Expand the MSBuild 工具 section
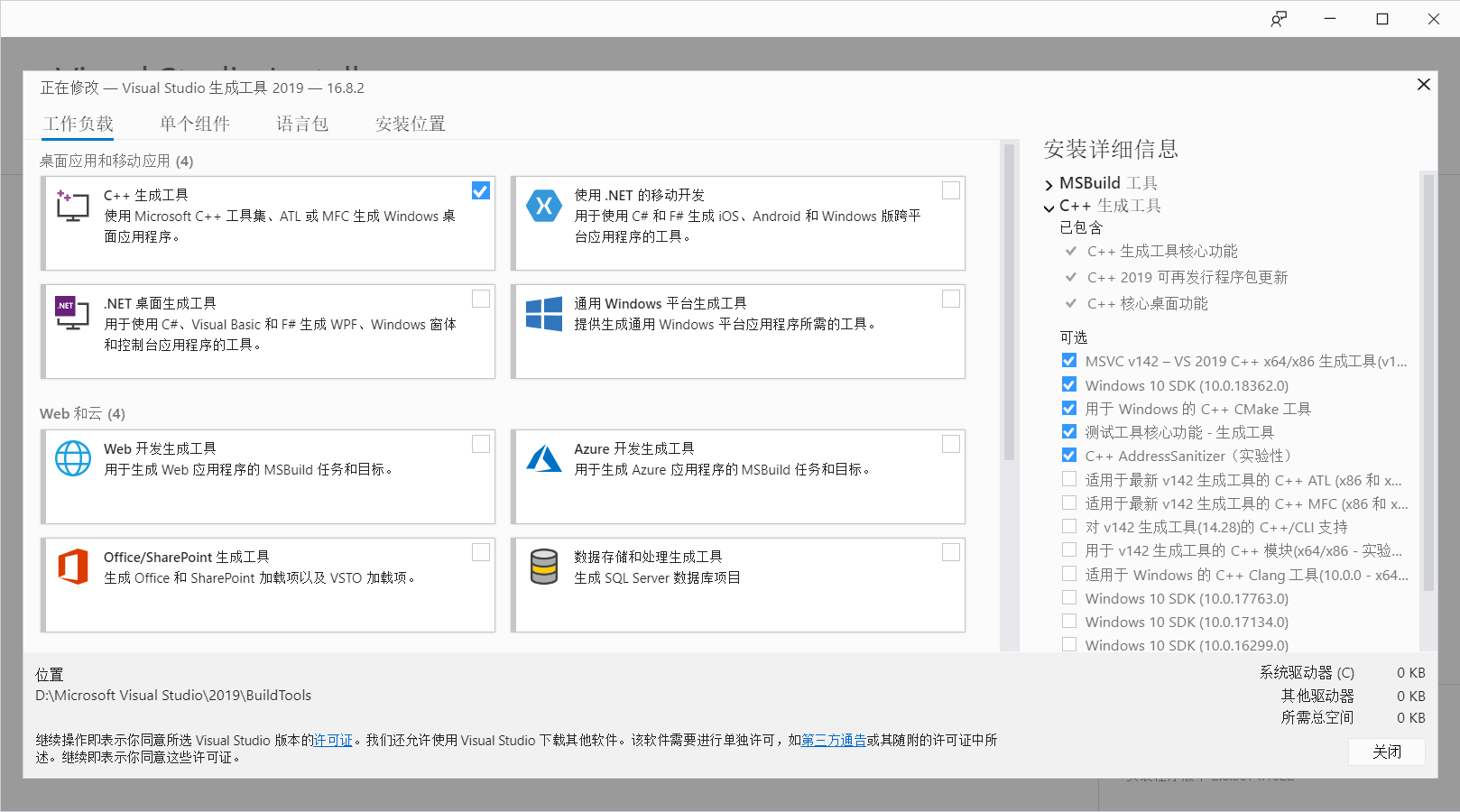 (x=1049, y=183)
